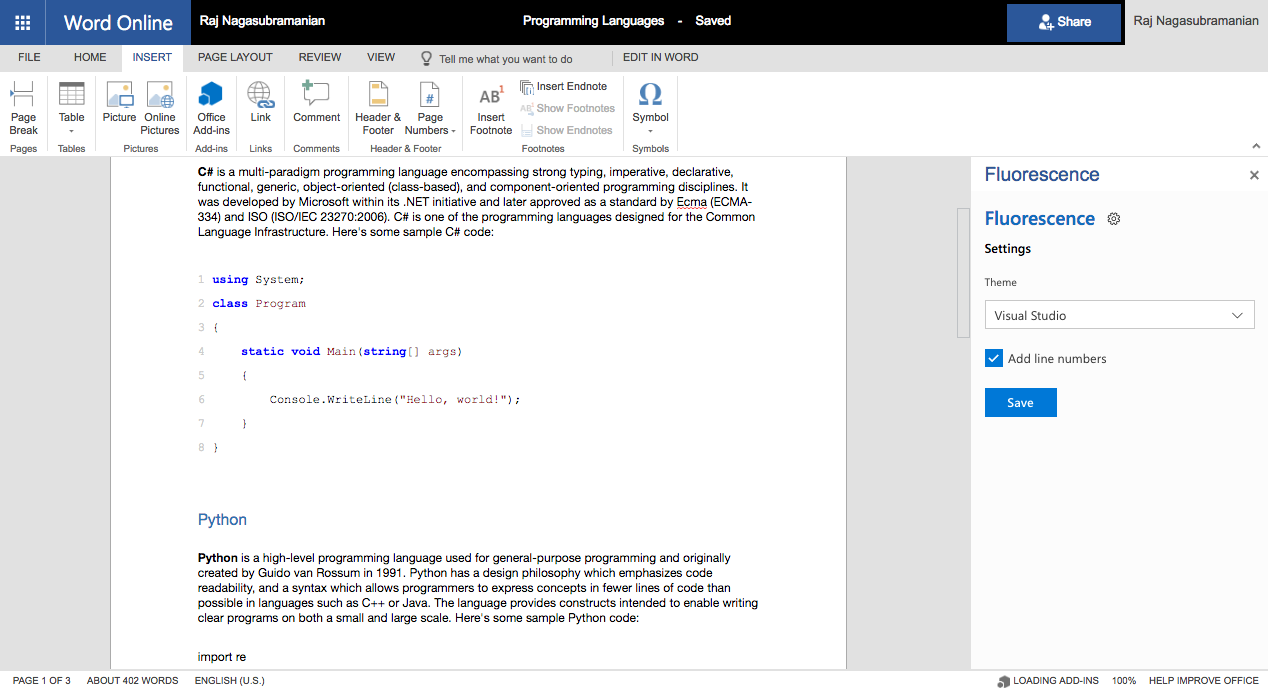Open Fluorescence settings gear icon
This screenshot has height=692, width=1268.
pos(1114,219)
